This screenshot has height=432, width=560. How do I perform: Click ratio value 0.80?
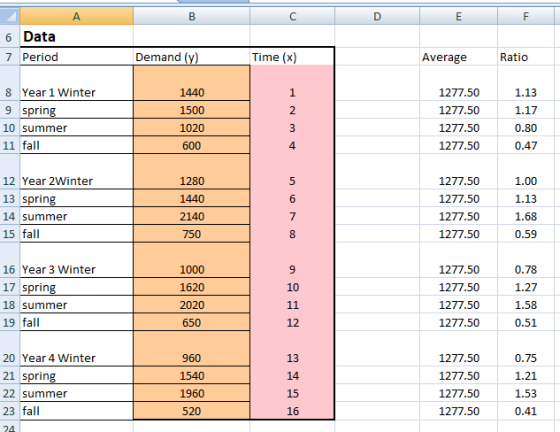[x=526, y=127]
